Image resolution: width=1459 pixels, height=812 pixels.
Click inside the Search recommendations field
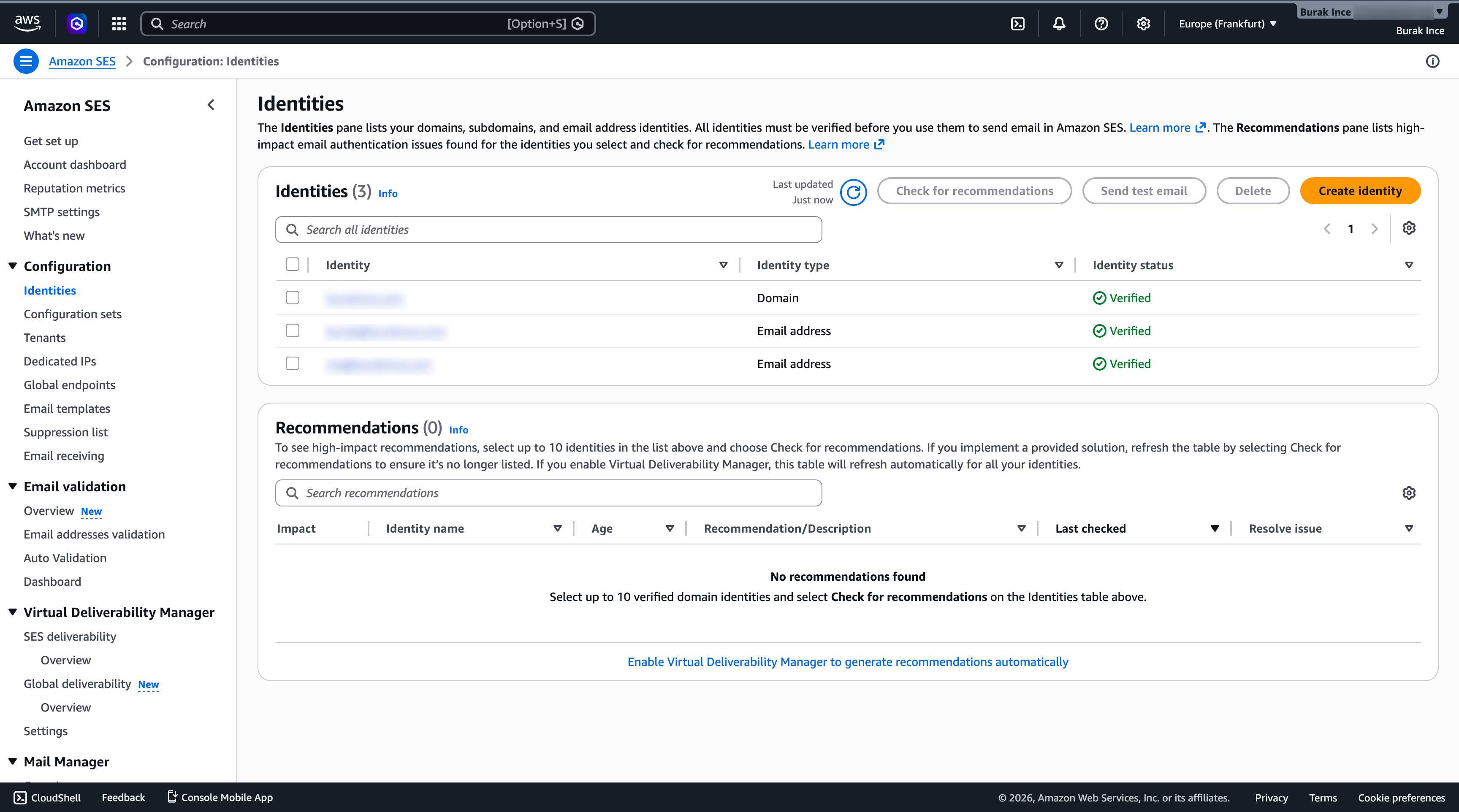pyautogui.click(x=548, y=493)
